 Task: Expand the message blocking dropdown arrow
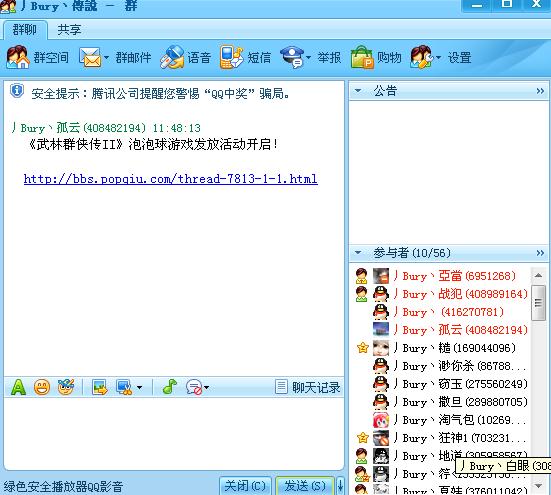(x=207, y=388)
